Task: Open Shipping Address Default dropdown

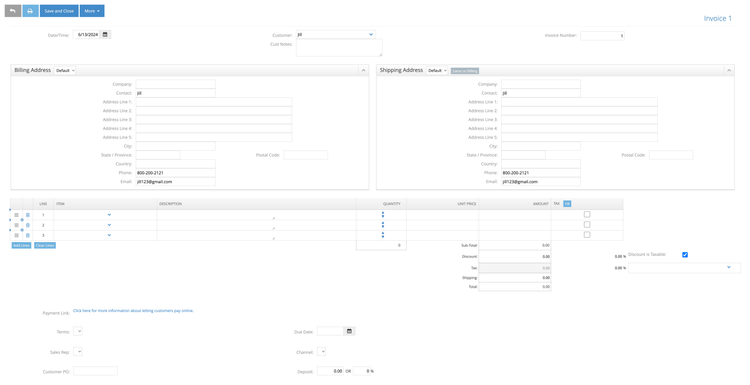Action: 437,70
